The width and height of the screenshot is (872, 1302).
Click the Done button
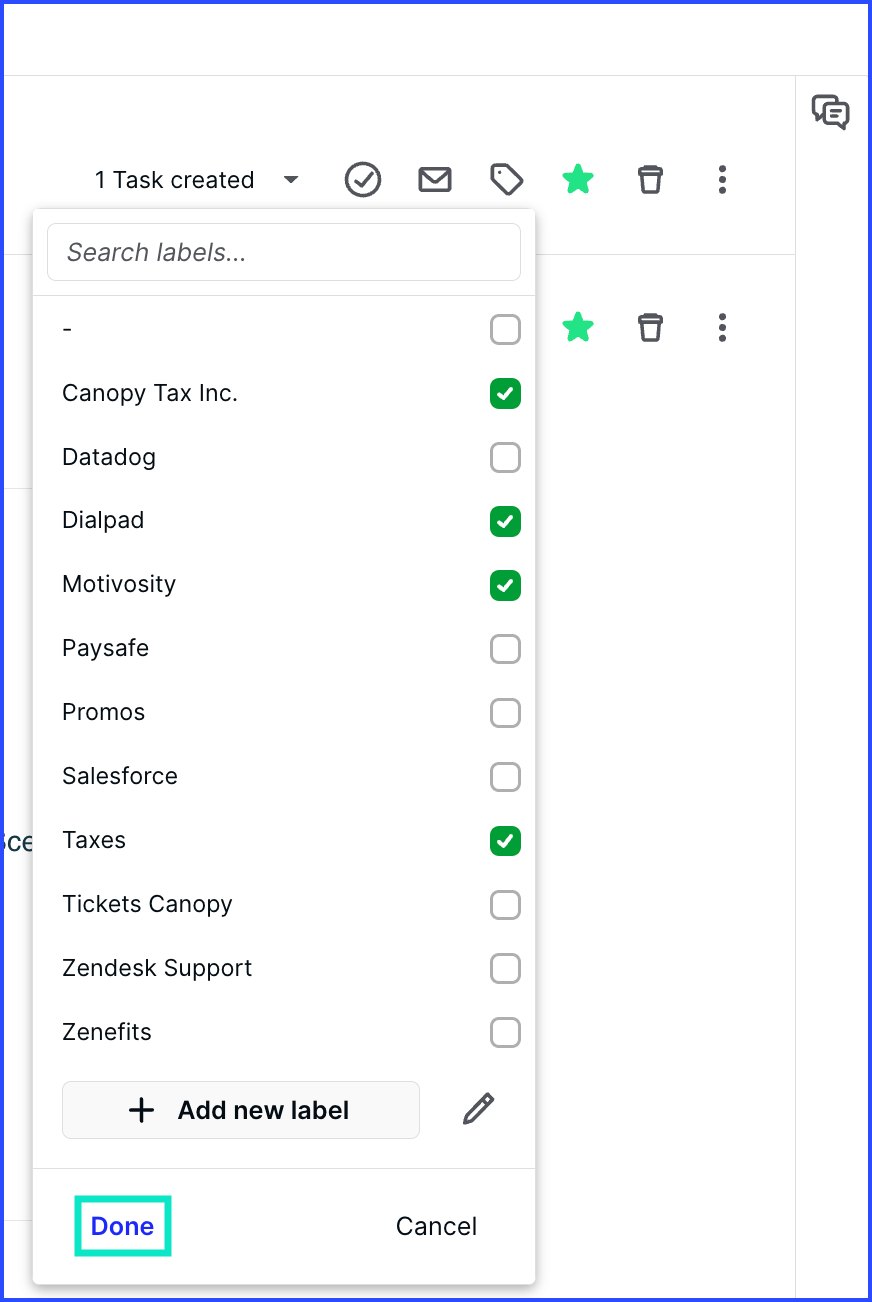pos(123,1226)
